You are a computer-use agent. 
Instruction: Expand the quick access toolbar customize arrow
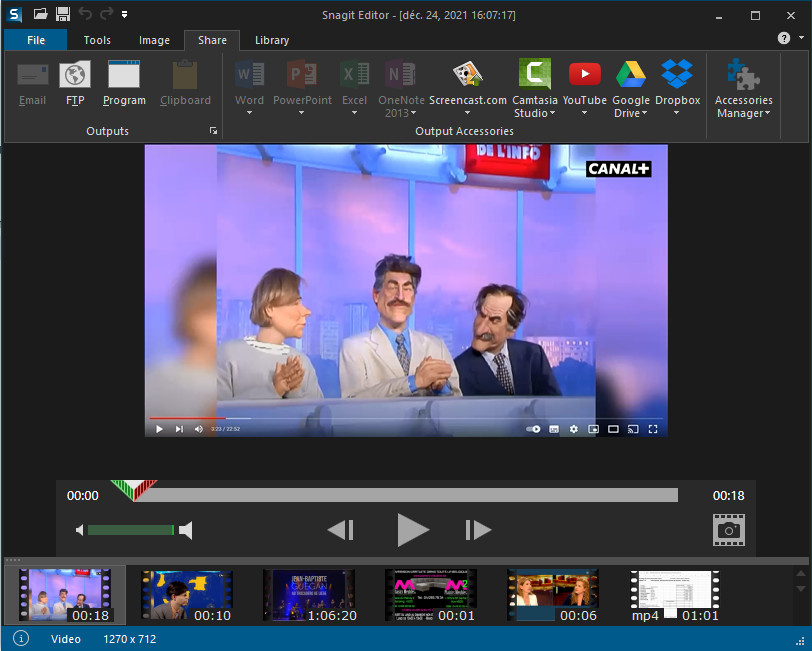click(124, 15)
